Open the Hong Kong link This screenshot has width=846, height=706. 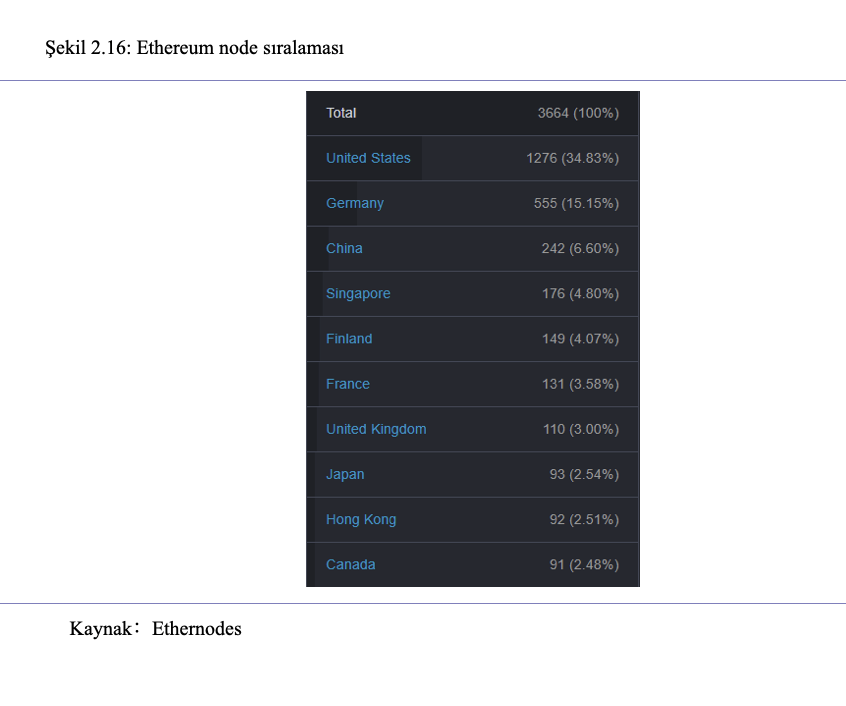(361, 519)
